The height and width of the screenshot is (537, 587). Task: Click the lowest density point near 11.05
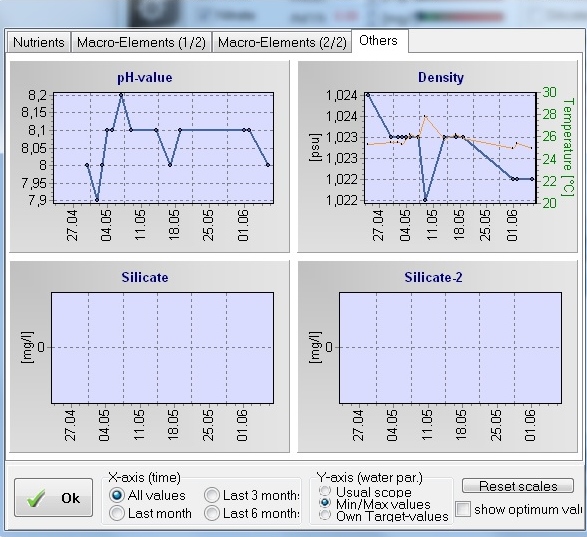click(425, 200)
